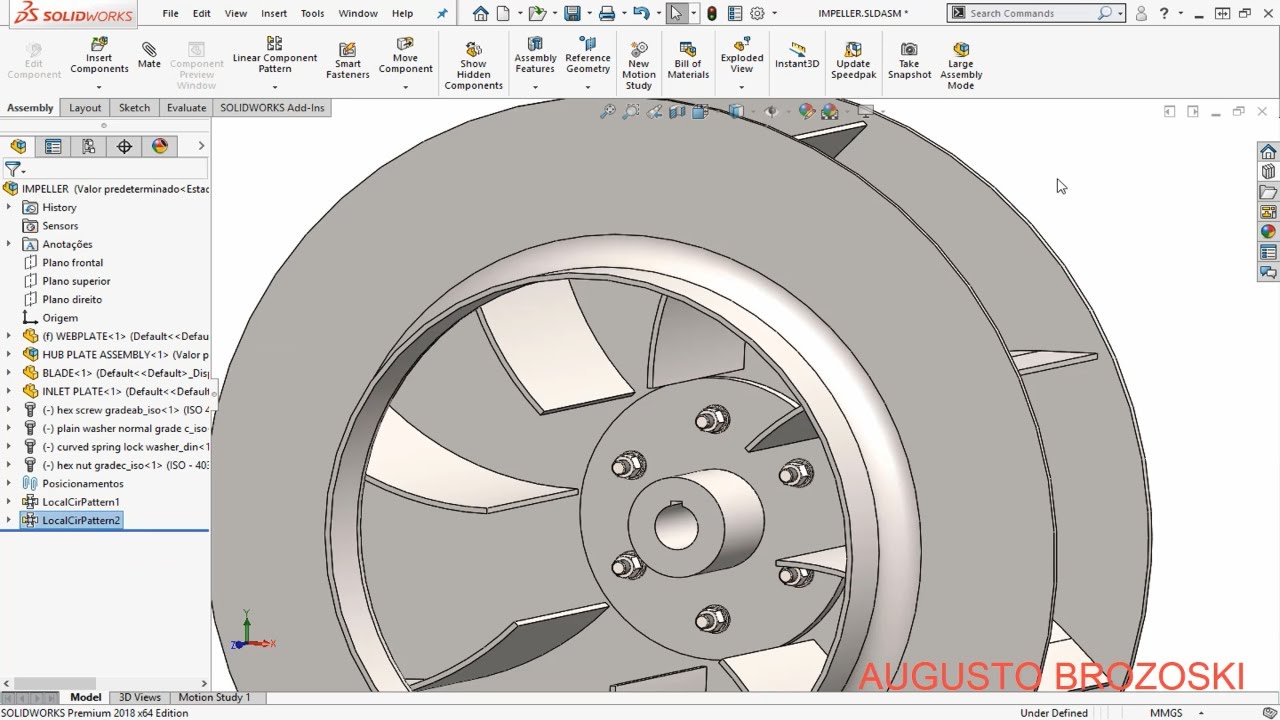Select the hex nut gradec_iso<1> item

coord(116,465)
